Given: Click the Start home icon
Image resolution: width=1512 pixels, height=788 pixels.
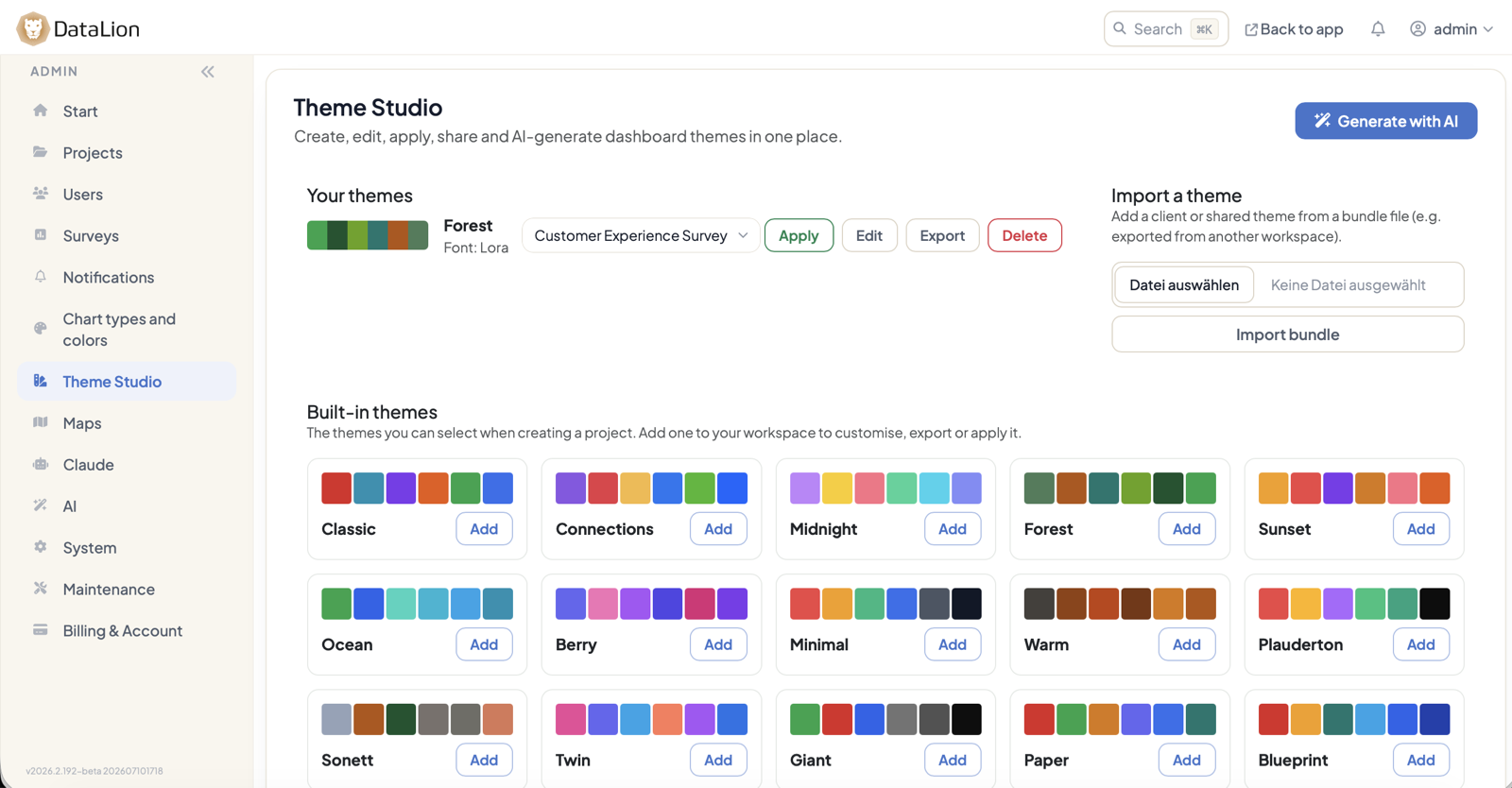Looking at the screenshot, I should click(41, 111).
